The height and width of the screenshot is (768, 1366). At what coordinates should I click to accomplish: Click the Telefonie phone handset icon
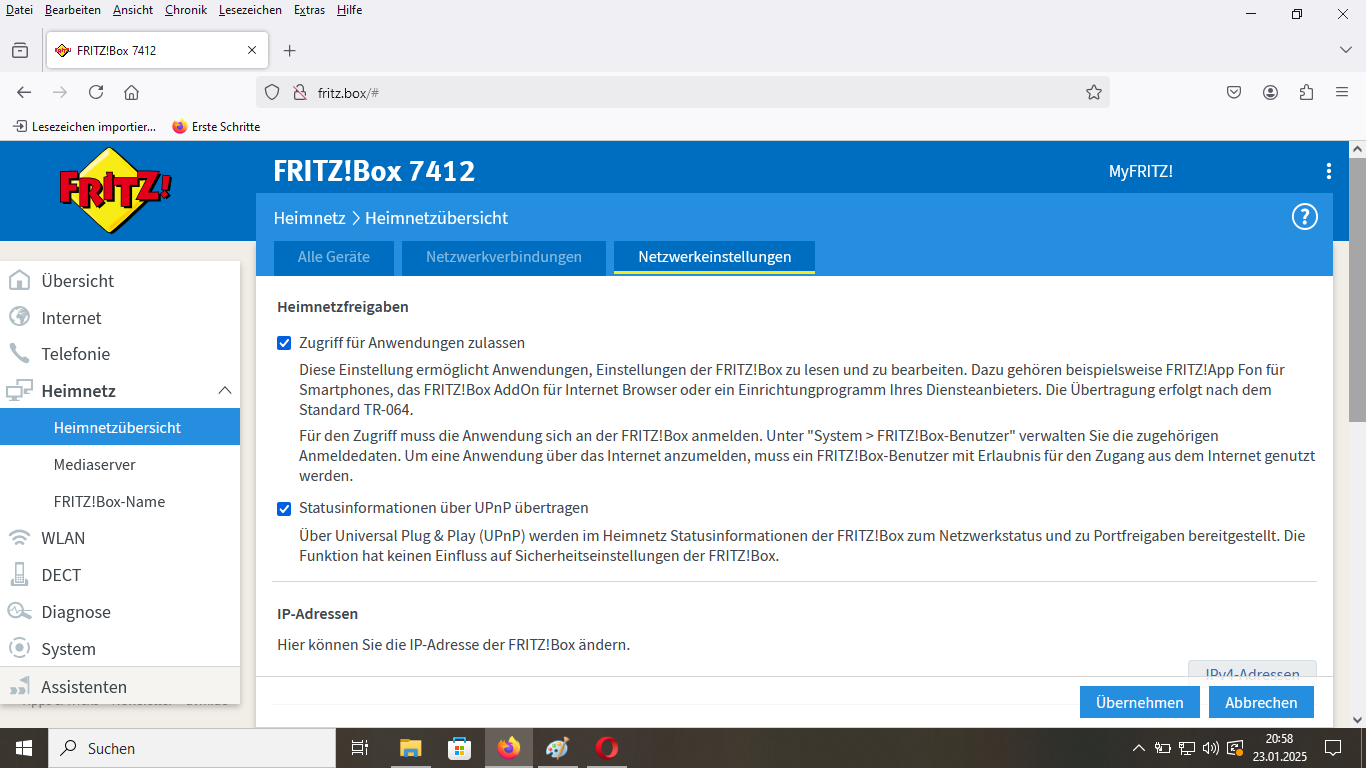19,353
